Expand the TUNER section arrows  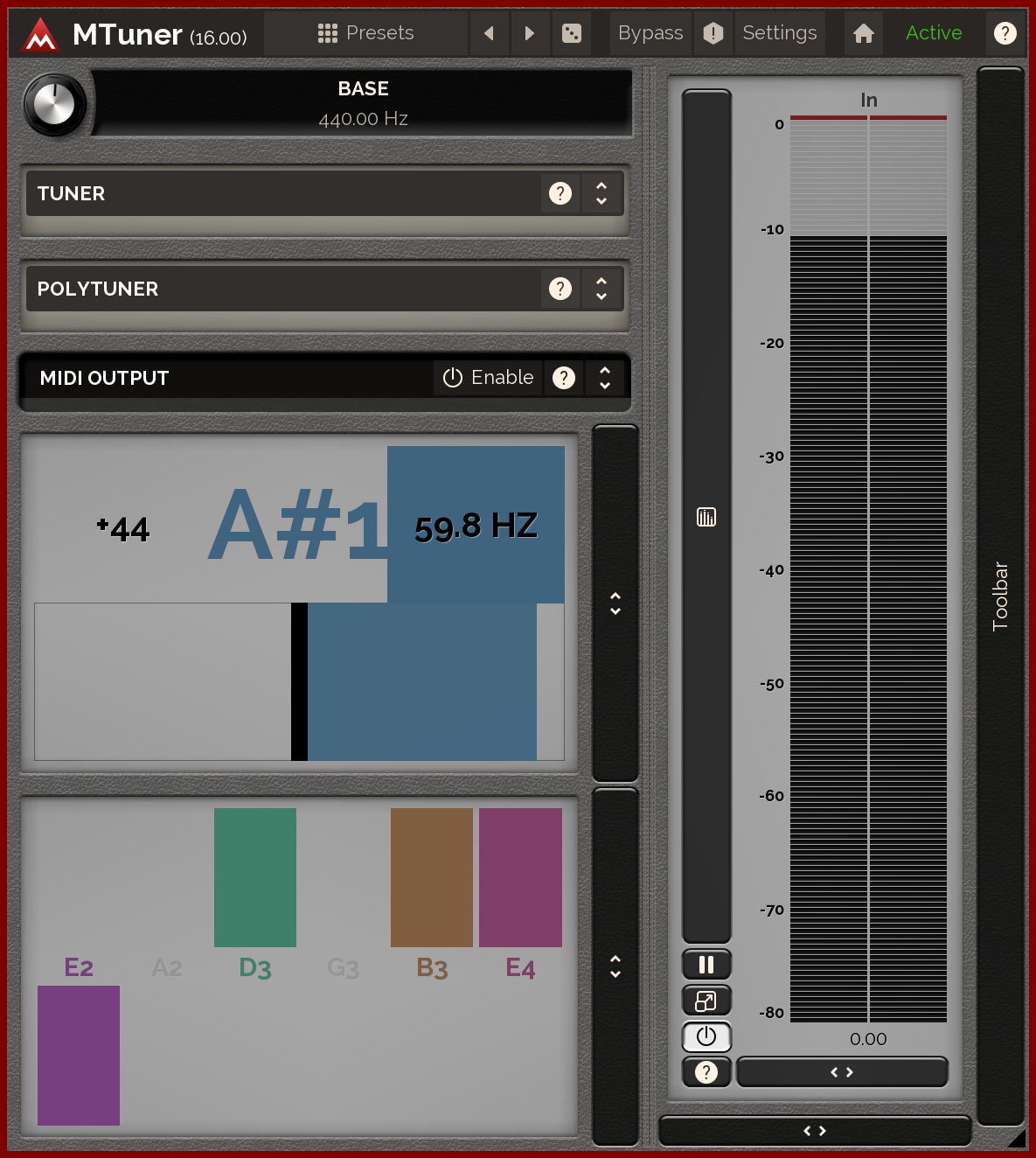coord(601,193)
